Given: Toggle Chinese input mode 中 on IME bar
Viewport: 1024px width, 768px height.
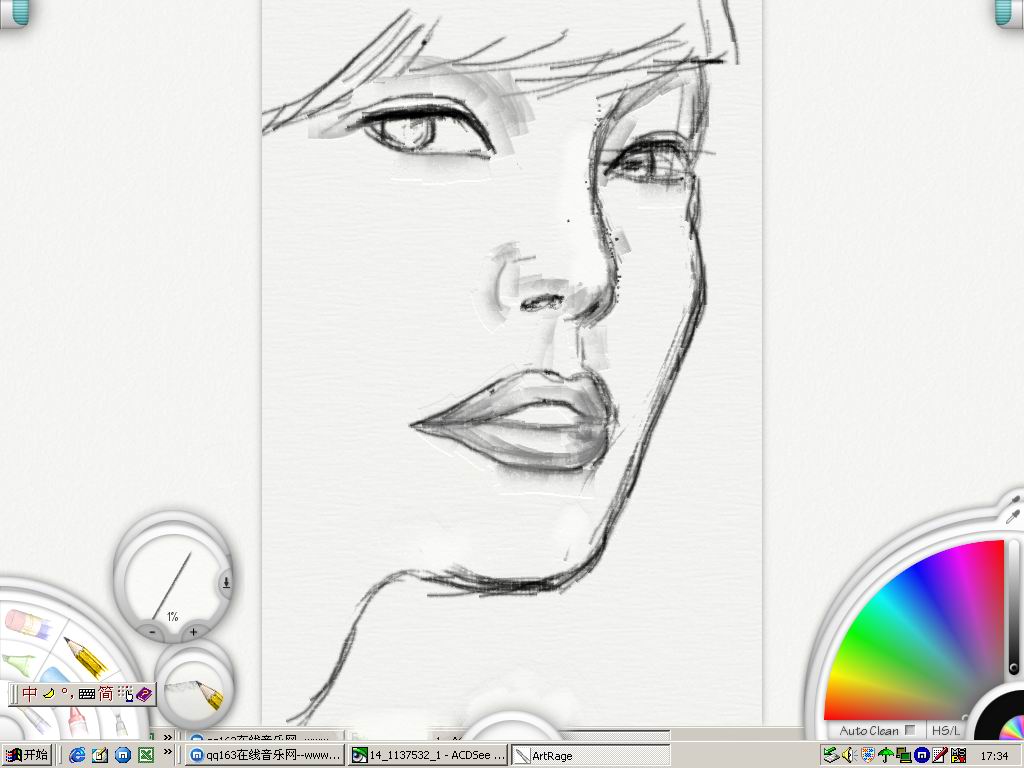Looking at the screenshot, I should pos(29,694).
